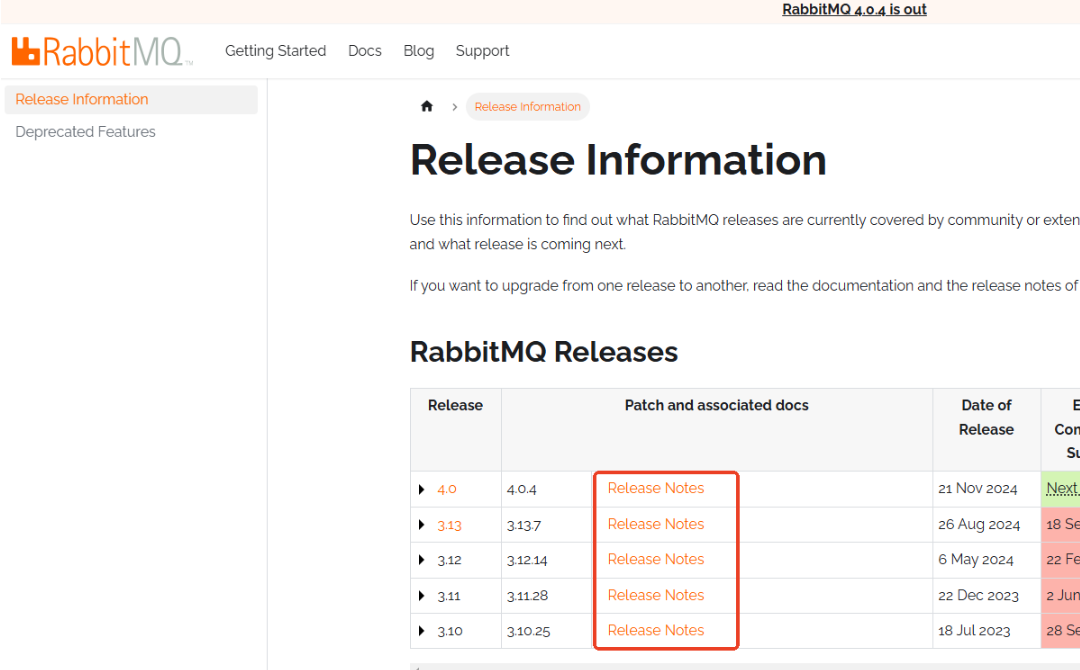Select Deprecated Features in the sidebar
The height and width of the screenshot is (670, 1080).
click(x=85, y=132)
